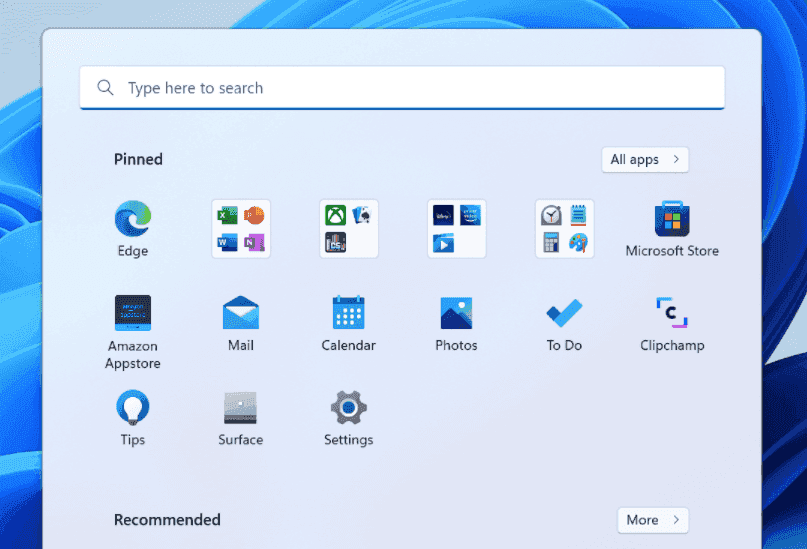
Task: Click the 'Pinned' section heading
Action: (x=138, y=159)
